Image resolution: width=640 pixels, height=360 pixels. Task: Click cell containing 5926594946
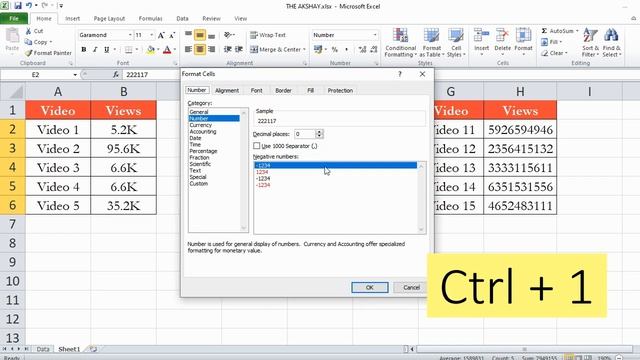point(520,130)
